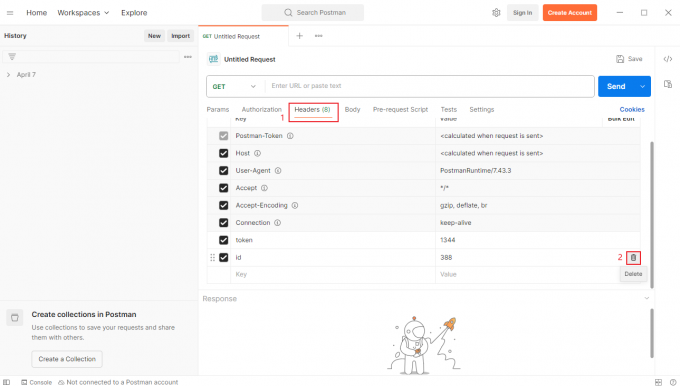Viewport: 680px width, 386px height.
Task: Click the drag handle of id row
Action: click(212, 258)
